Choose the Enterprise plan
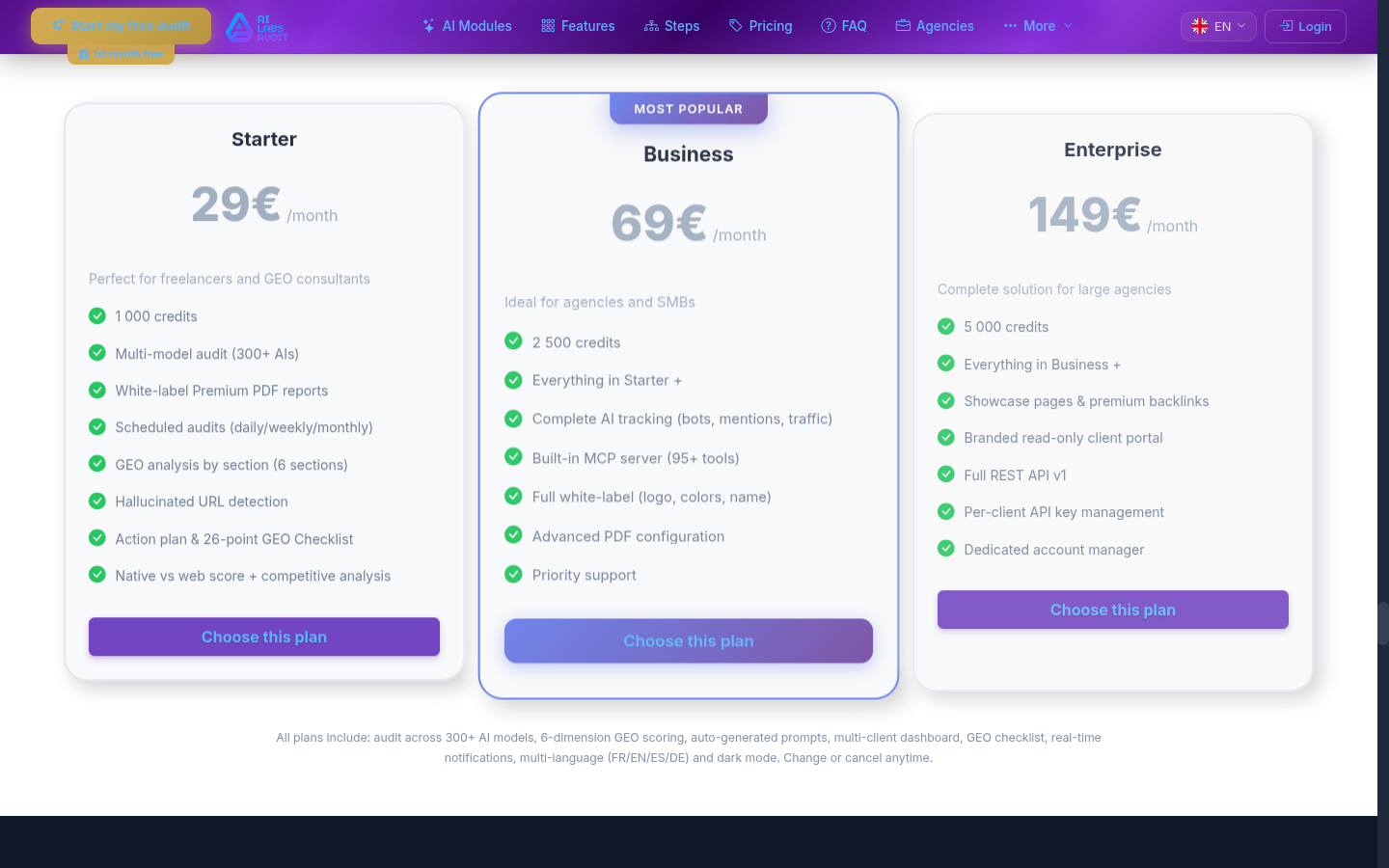This screenshot has width=1389, height=868. point(1112,610)
